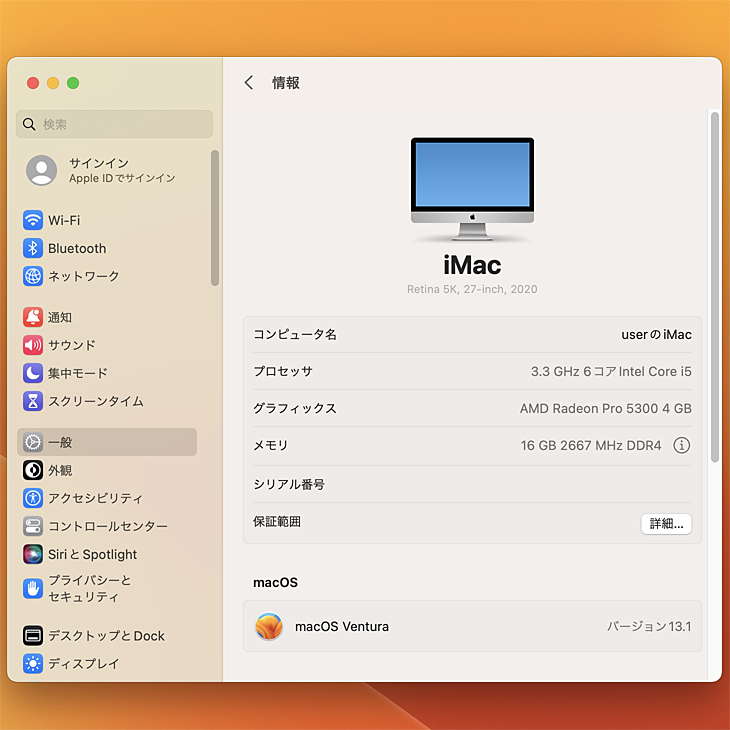This screenshot has width=730, height=730.
Task: Open 外観 settings pane
Action: pyautogui.click(x=60, y=470)
